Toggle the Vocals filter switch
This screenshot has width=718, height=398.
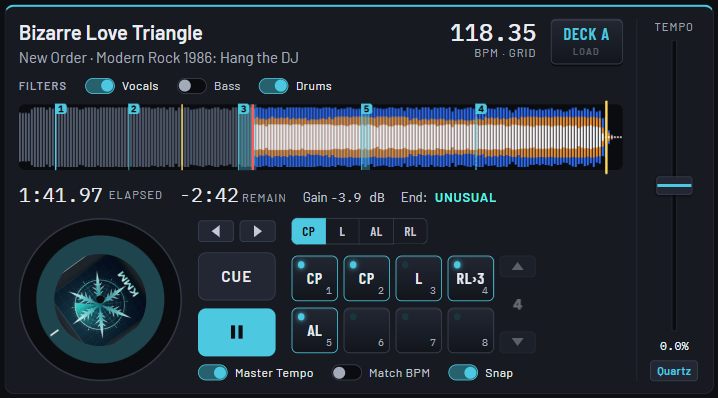tap(100, 86)
